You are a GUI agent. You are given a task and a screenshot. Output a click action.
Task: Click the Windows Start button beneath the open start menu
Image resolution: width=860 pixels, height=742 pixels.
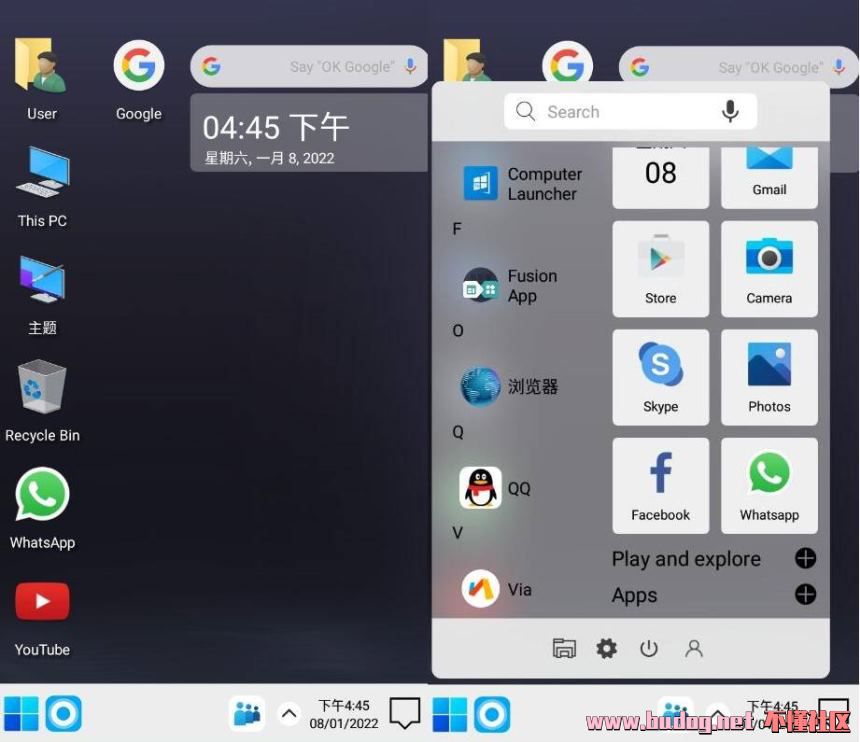tap(450, 714)
